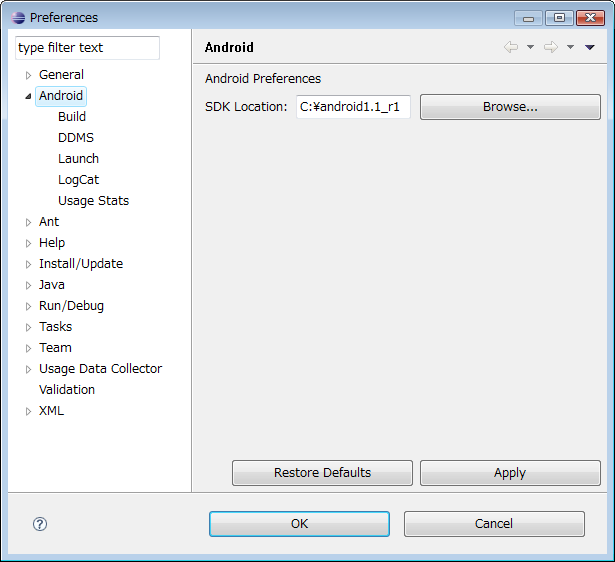Open the back history dropdown arrow
Screen dimensions: 615x562
(530, 47)
